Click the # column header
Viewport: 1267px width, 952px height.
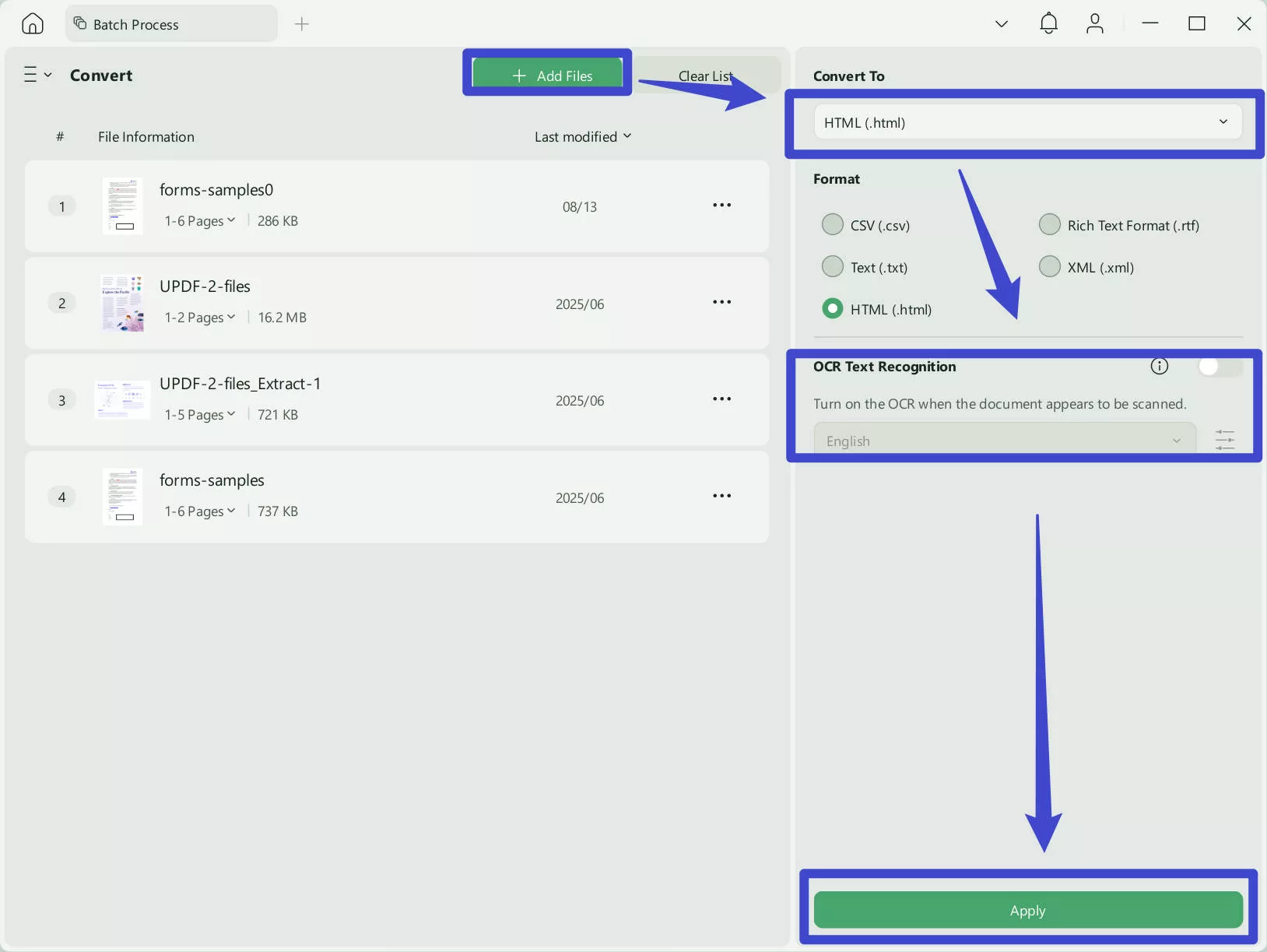60,137
